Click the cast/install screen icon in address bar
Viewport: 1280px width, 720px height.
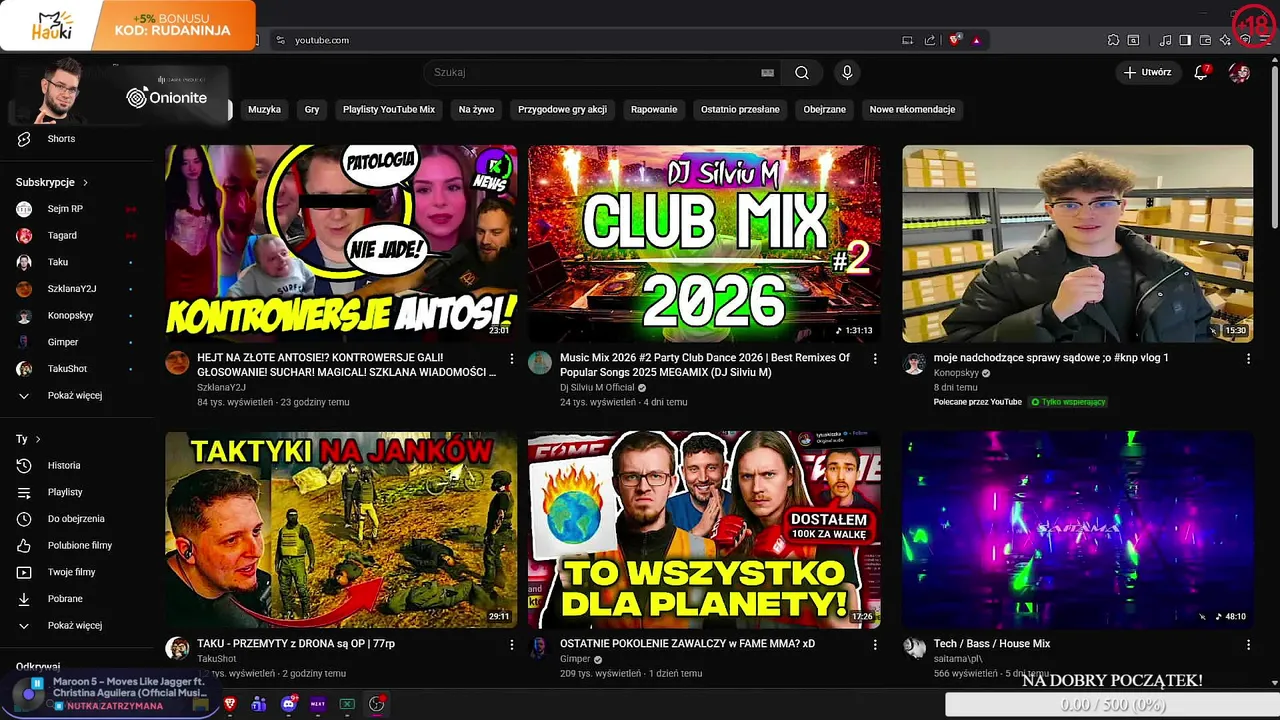coord(907,40)
